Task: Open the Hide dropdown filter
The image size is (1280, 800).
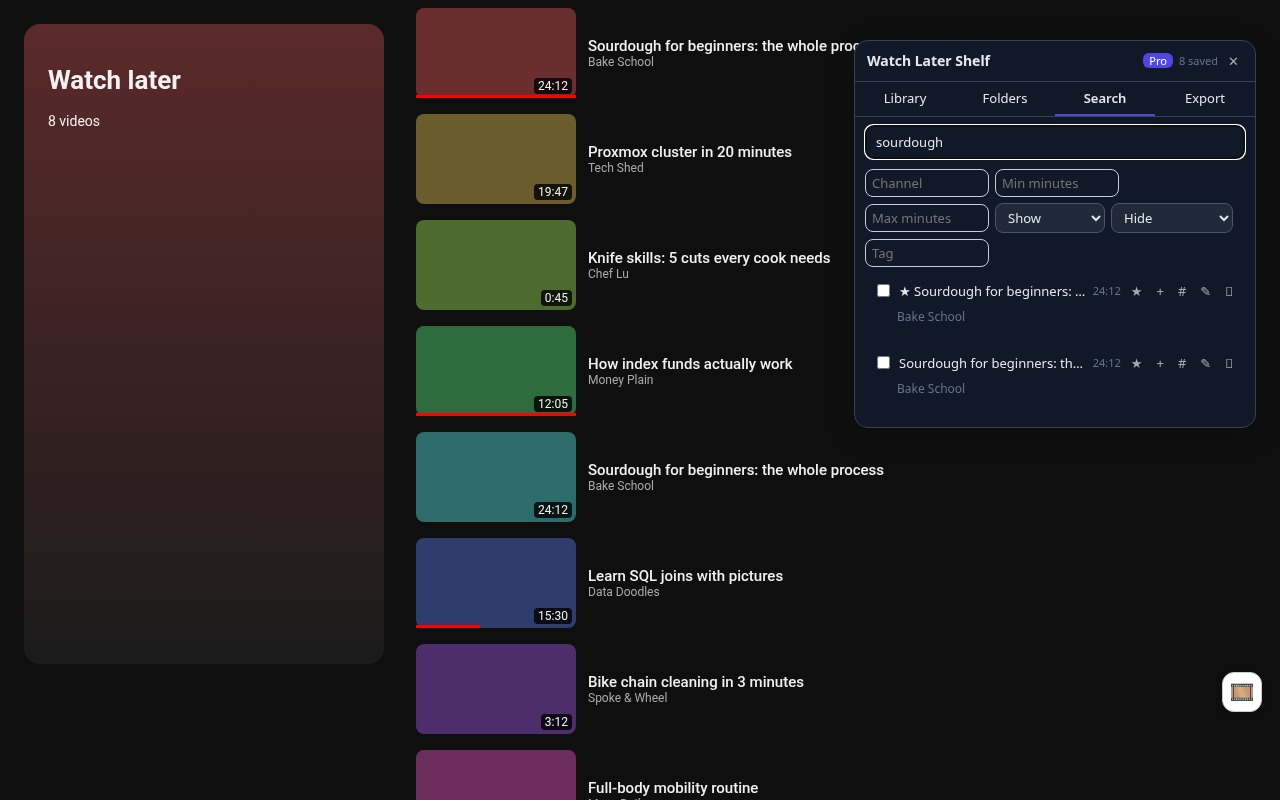Action: point(1172,218)
